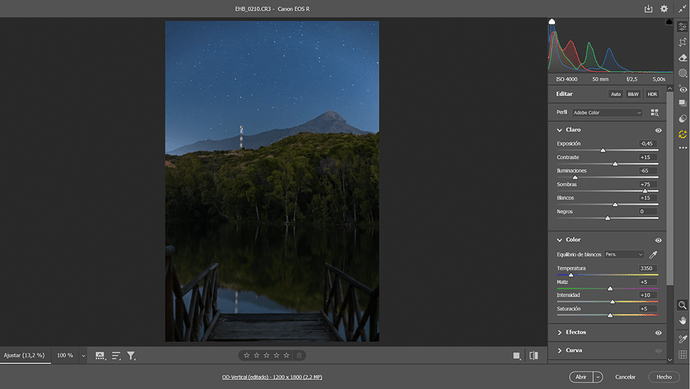Toggle the grid overlay icon
This screenshot has width=690, height=389.
pyautogui.click(x=683, y=354)
